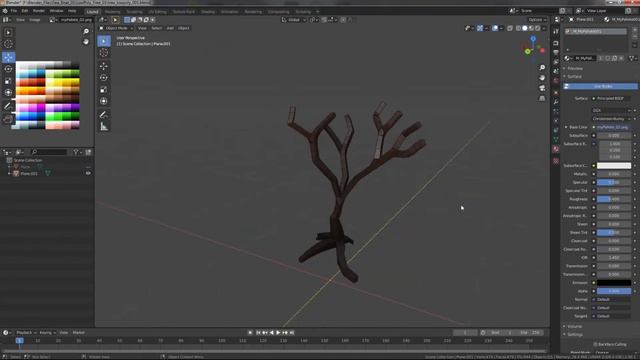Click the Use Nodes button
Viewport: 640px width, 360px height.
[x=600, y=86]
